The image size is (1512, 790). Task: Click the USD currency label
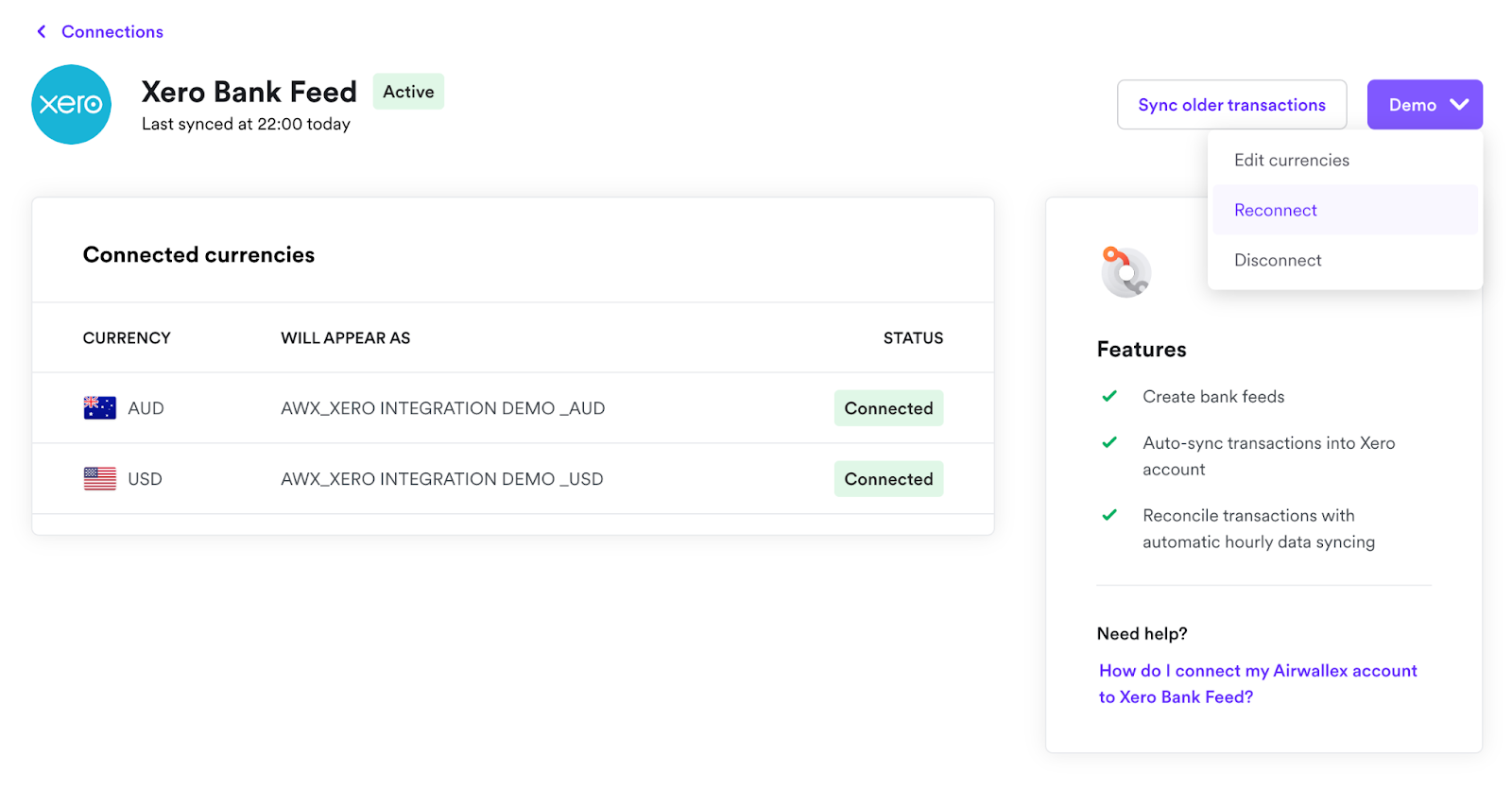145,479
